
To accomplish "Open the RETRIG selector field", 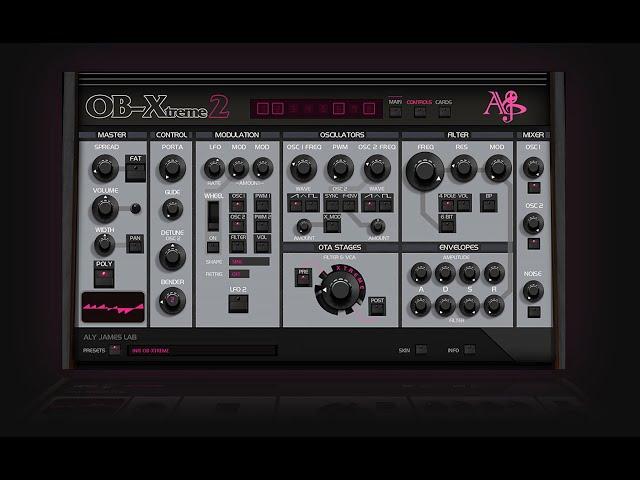I will tap(239, 274).
